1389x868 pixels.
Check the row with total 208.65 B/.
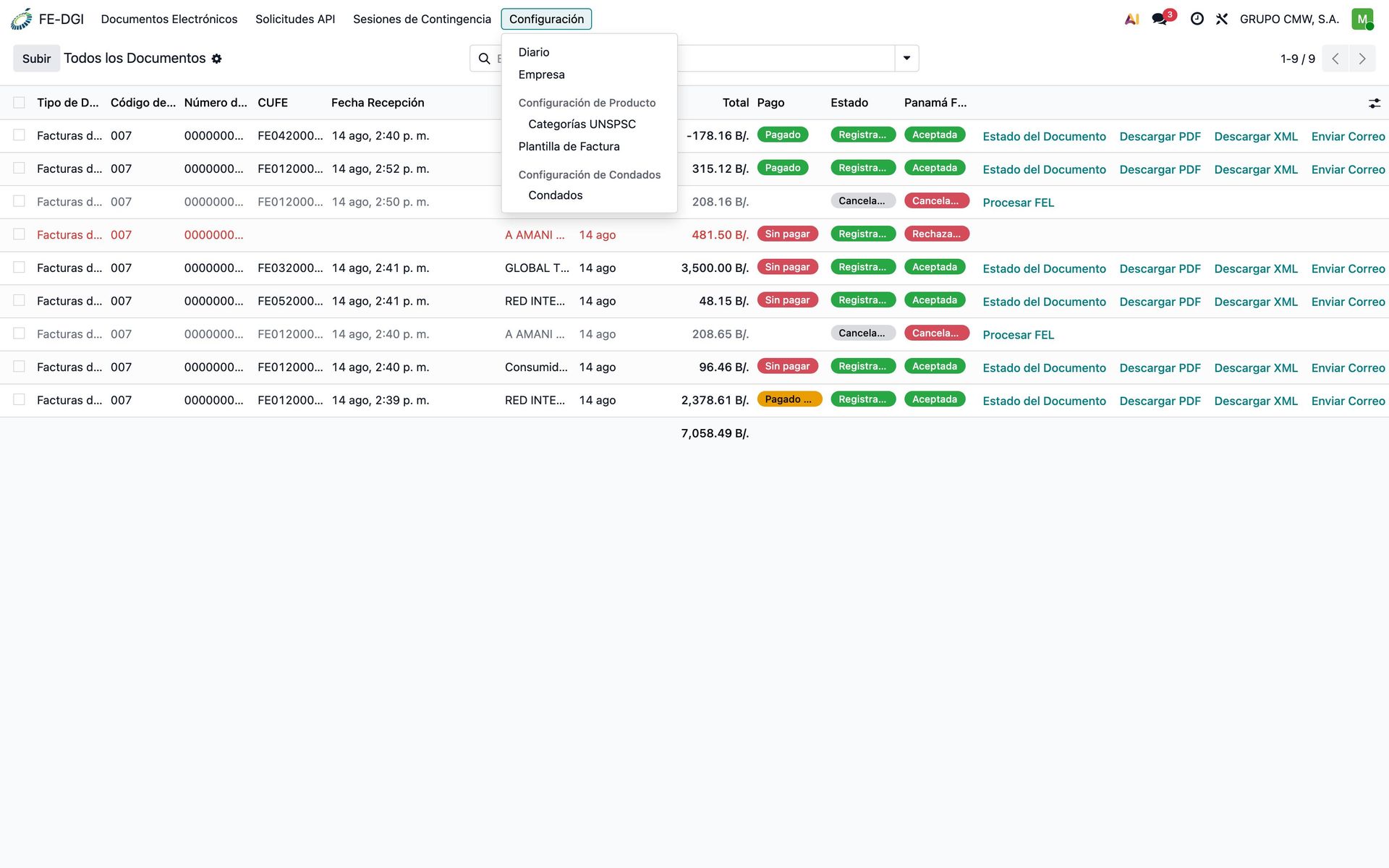click(19, 333)
